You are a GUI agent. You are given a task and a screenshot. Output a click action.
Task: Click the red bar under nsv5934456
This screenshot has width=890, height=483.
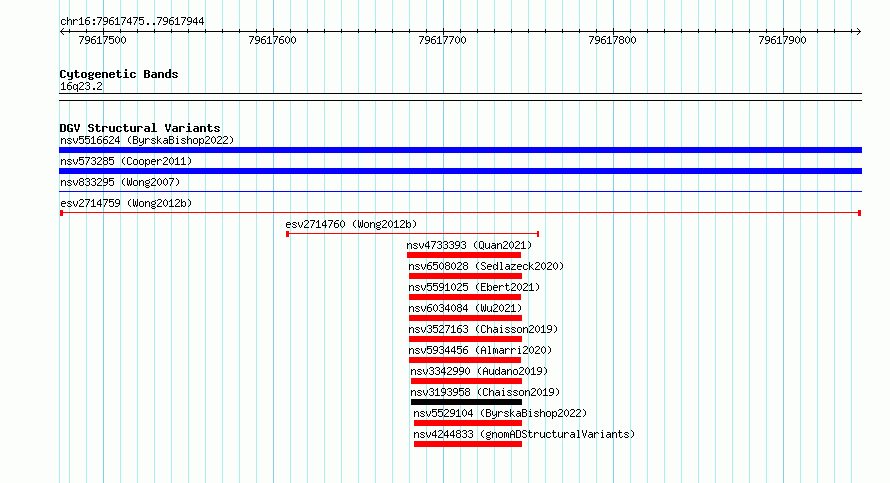click(x=465, y=360)
